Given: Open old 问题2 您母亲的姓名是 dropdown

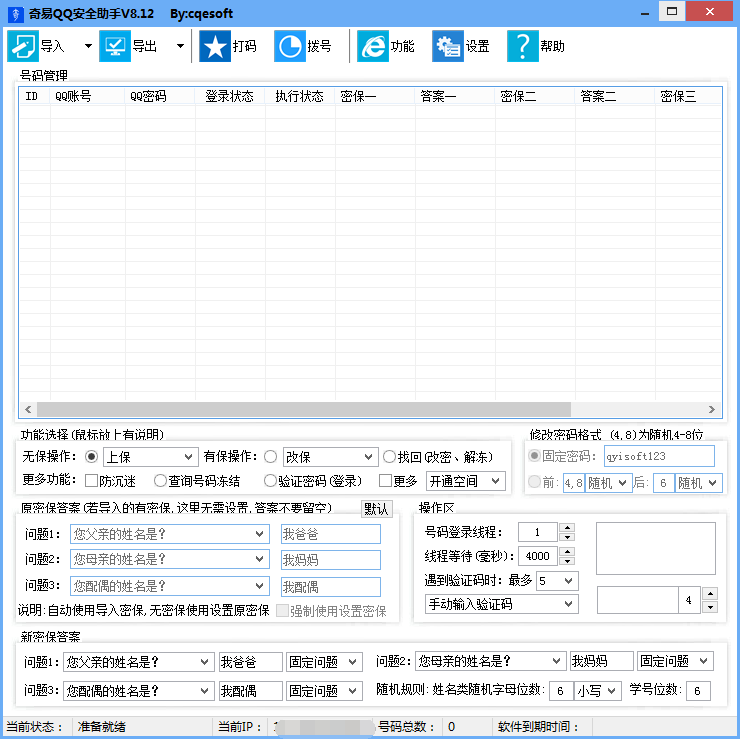Looking at the screenshot, I should (170, 559).
